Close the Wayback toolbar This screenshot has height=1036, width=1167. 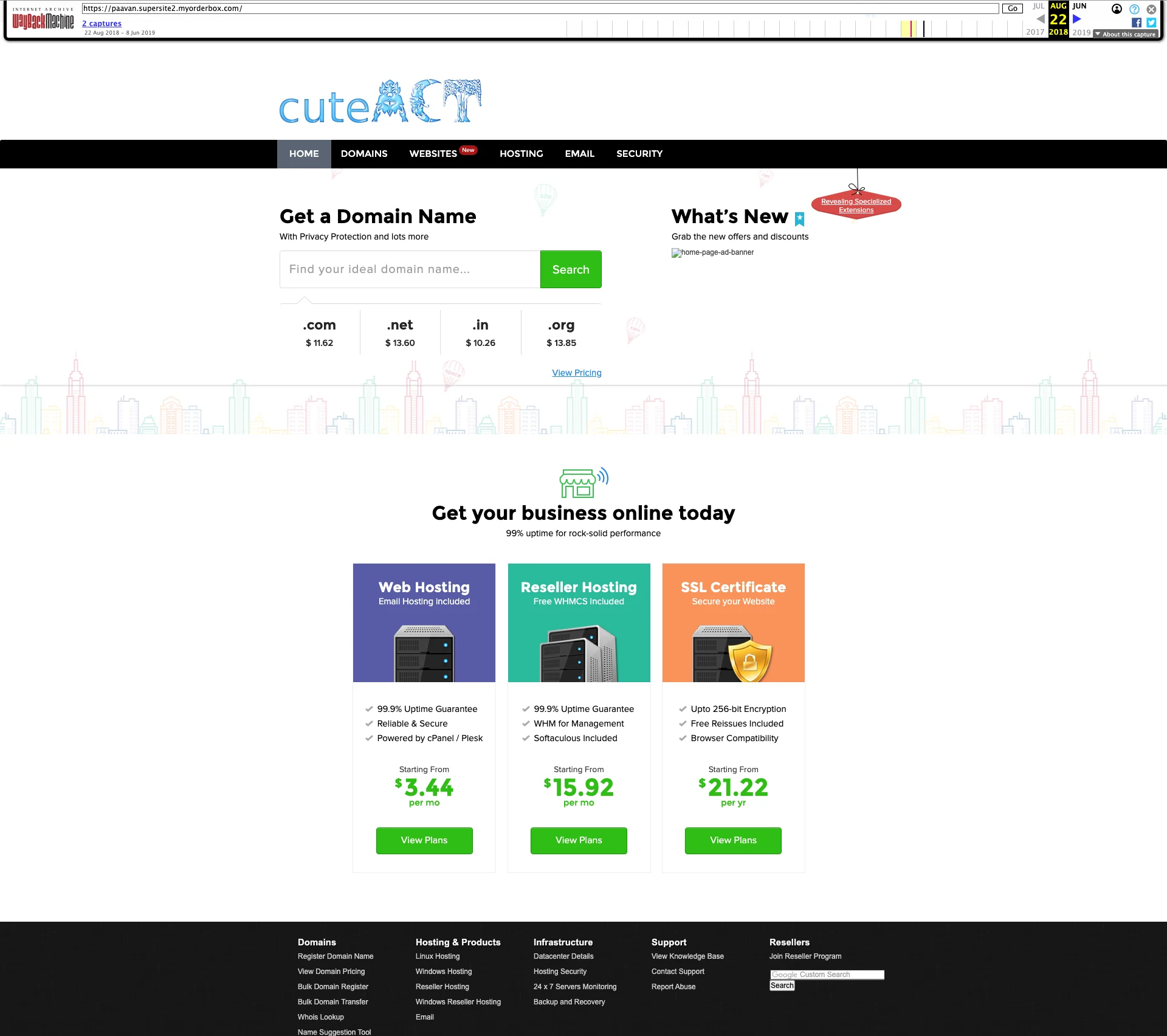point(1151,9)
